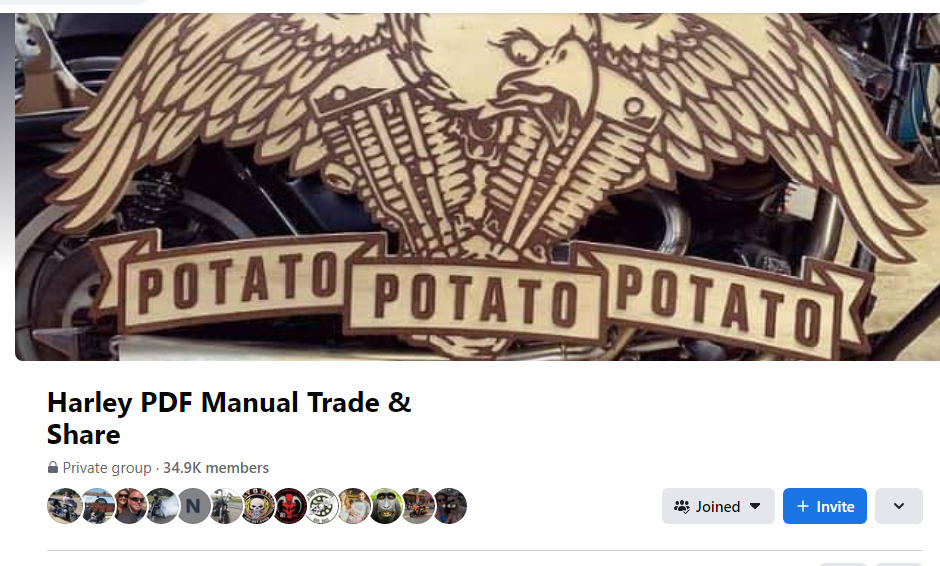The image size is (940, 566).
Task: Open the 34.9K members link
Action: [216, 468]
